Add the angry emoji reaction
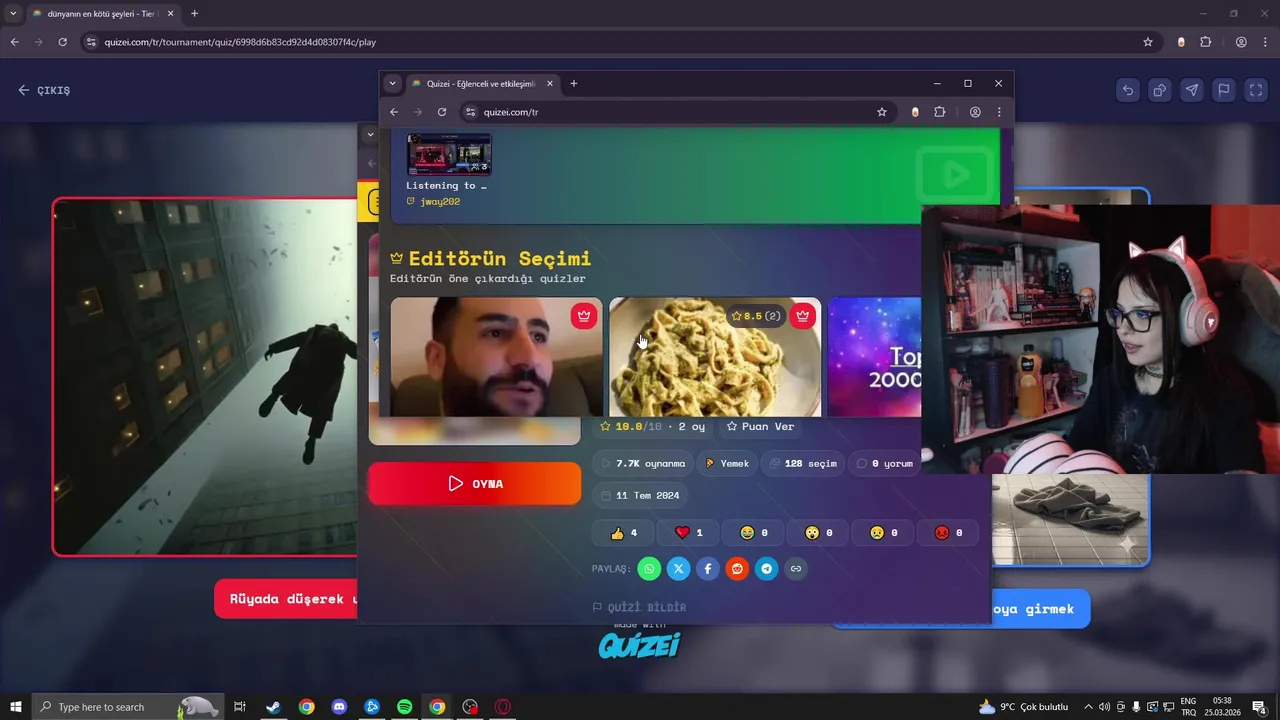Viewport: 1280px width, 720px height. click(947, 533)
